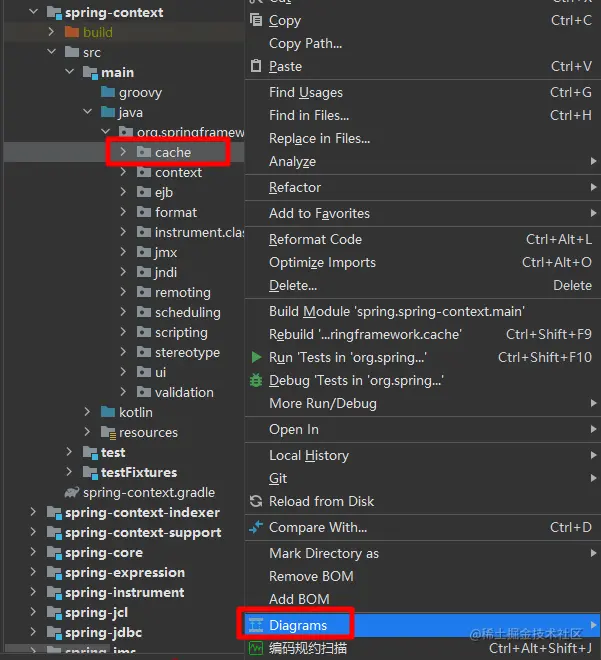This screenshot has width=601, height=660.
Task: Click the spring-core module icon
Action: tap(54, 553)
